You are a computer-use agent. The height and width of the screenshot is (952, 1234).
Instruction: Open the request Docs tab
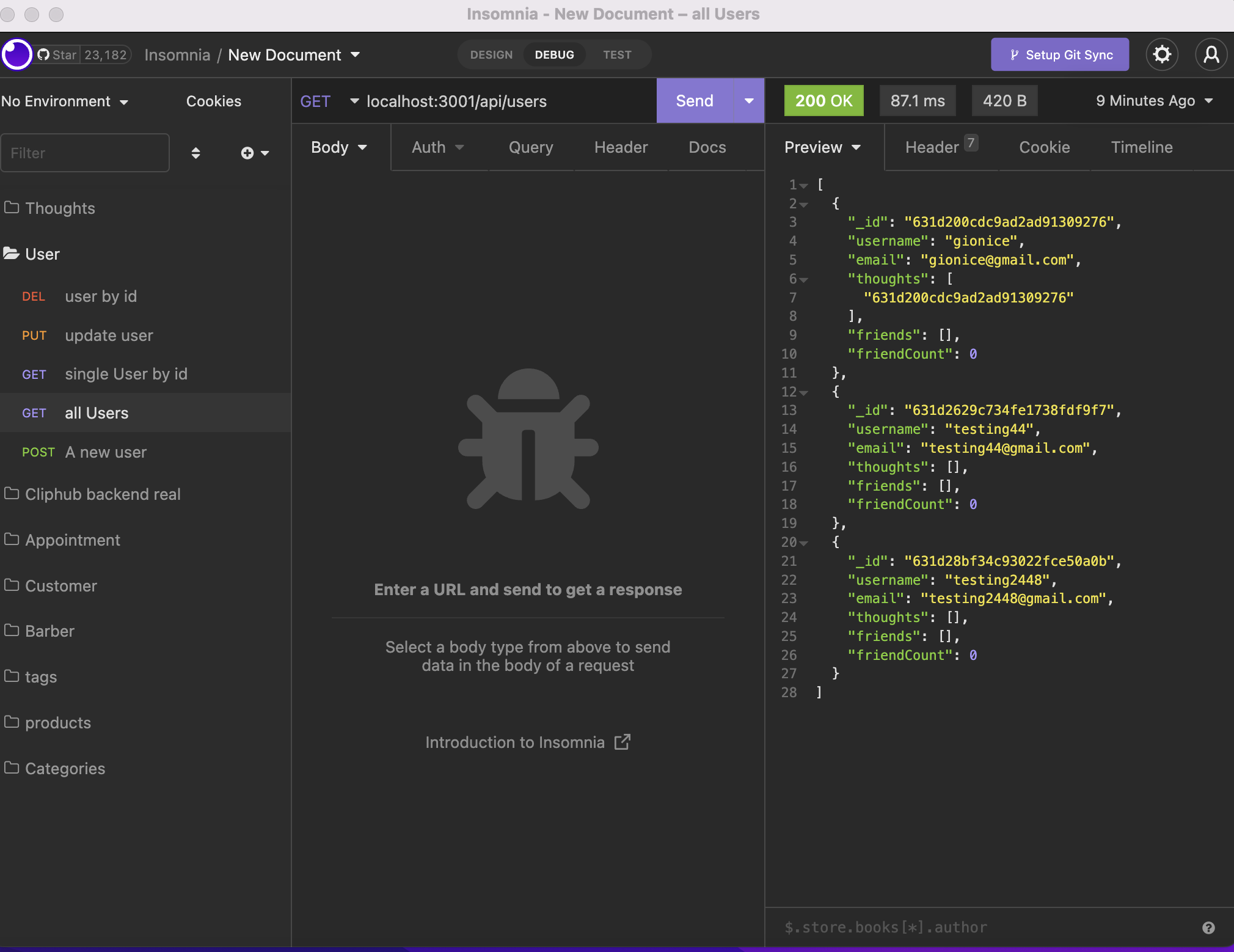point(707,147)
